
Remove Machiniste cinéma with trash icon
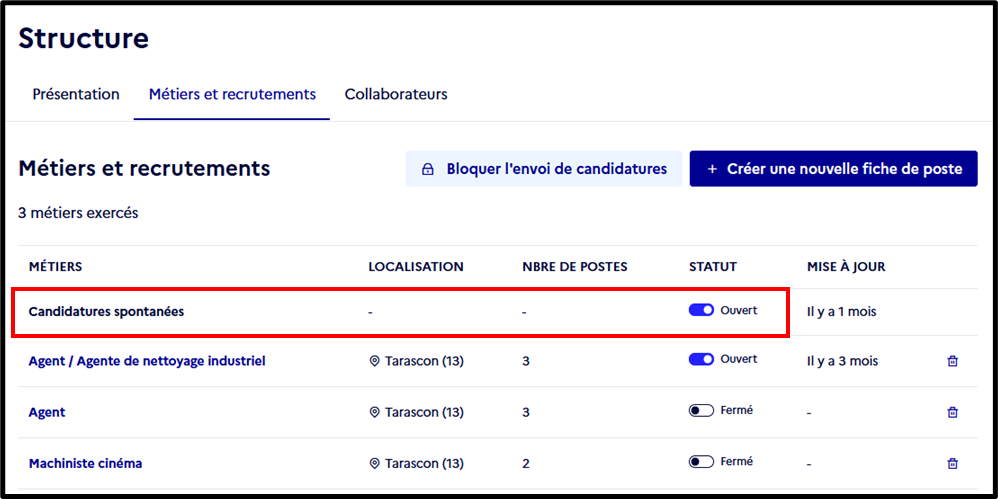[x=952, y=463]
